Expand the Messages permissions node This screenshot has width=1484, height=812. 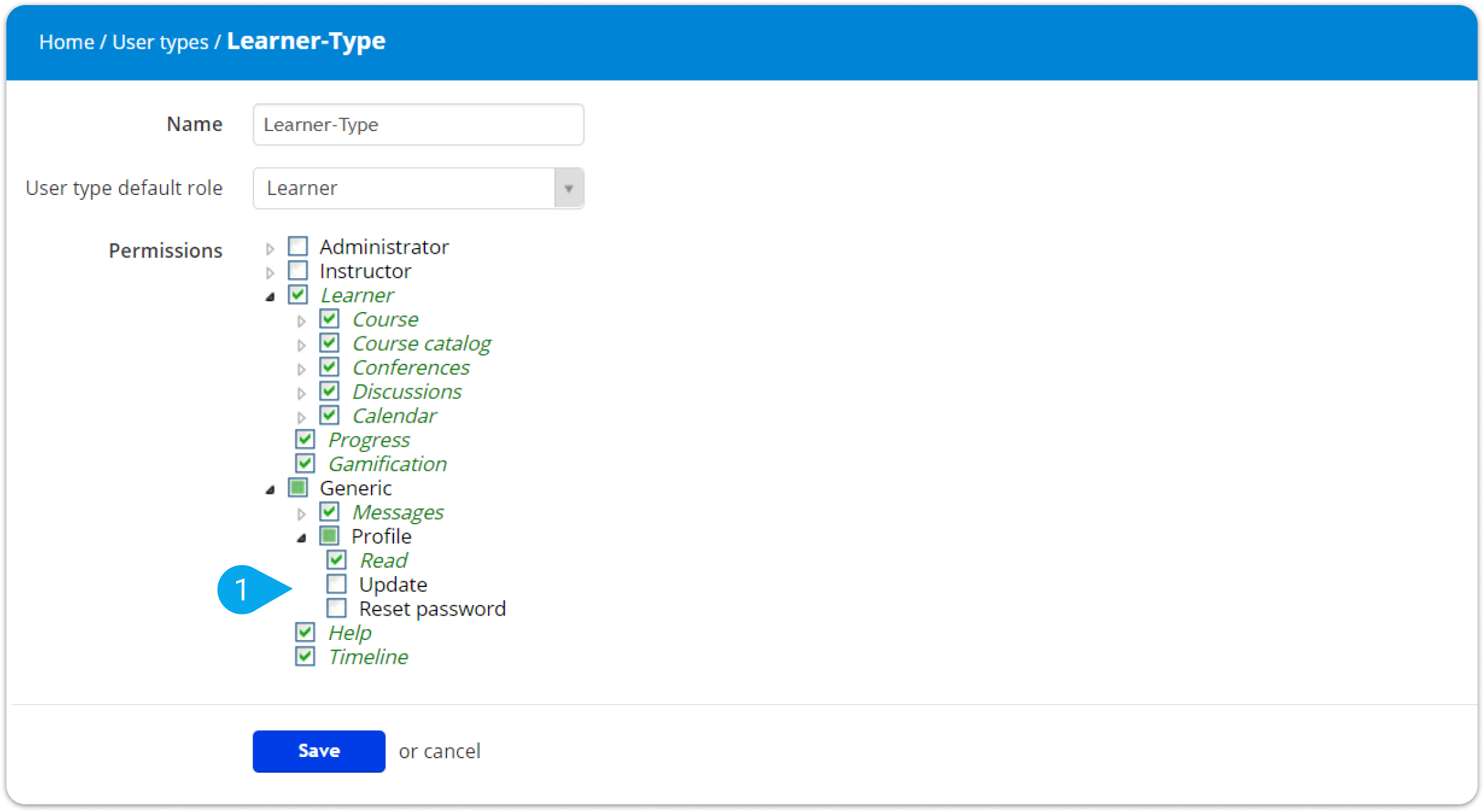coord(301,514)
